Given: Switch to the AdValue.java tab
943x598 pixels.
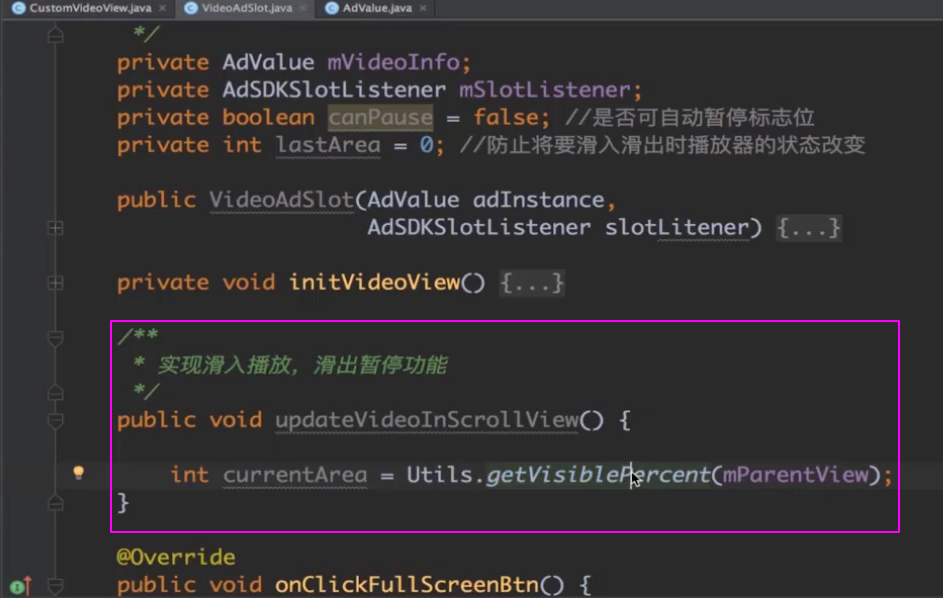Looking at the screenshot, I should click(377, 8).
